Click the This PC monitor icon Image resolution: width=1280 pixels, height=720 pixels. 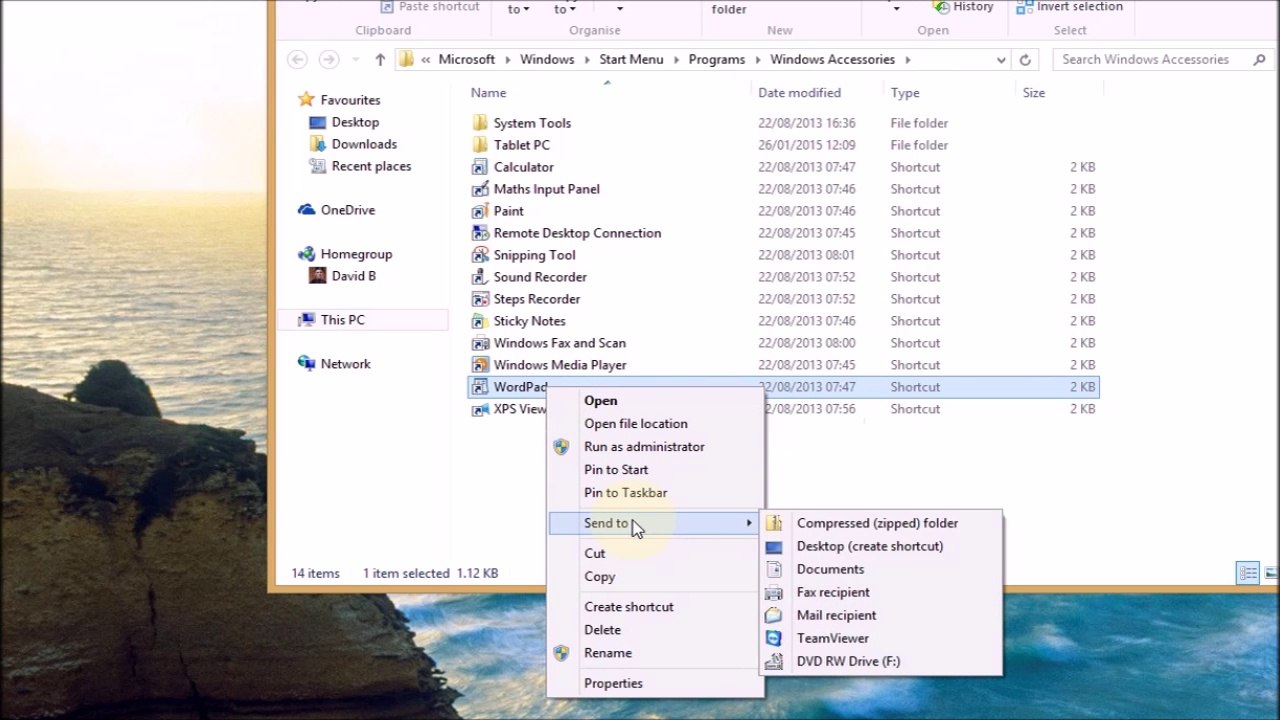(x=307, y=320)
